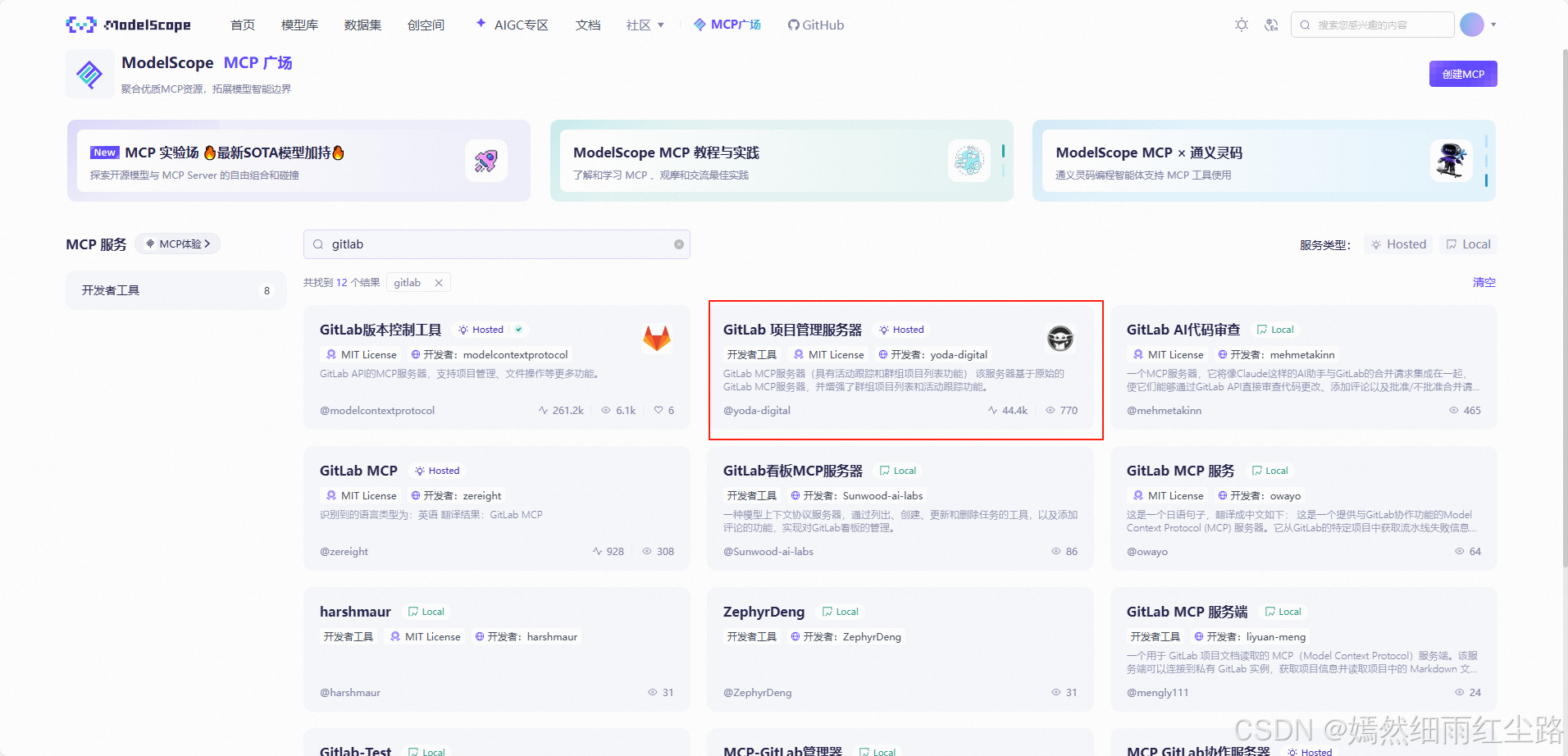Switch language with the translate icon

pyautogui.click(x=1271, y=25)
